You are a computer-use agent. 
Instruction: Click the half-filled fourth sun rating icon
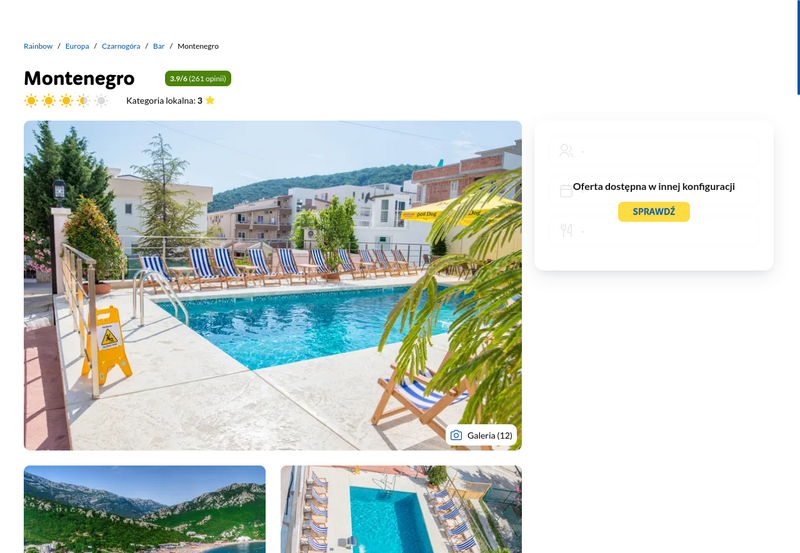[x=84, y=100]
